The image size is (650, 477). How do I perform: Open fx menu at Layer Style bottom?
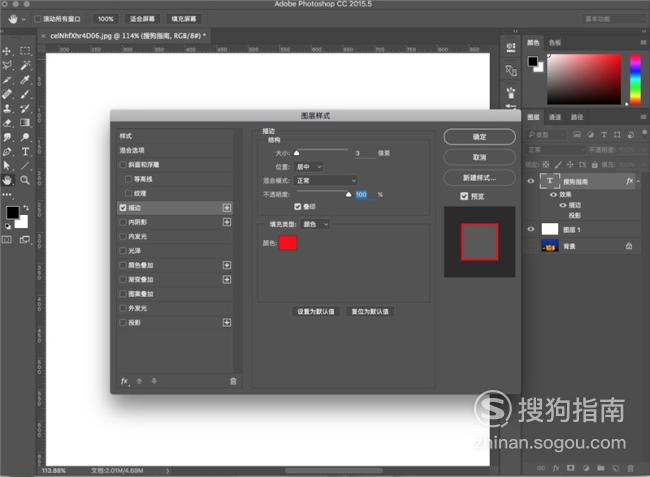point(124,381)
